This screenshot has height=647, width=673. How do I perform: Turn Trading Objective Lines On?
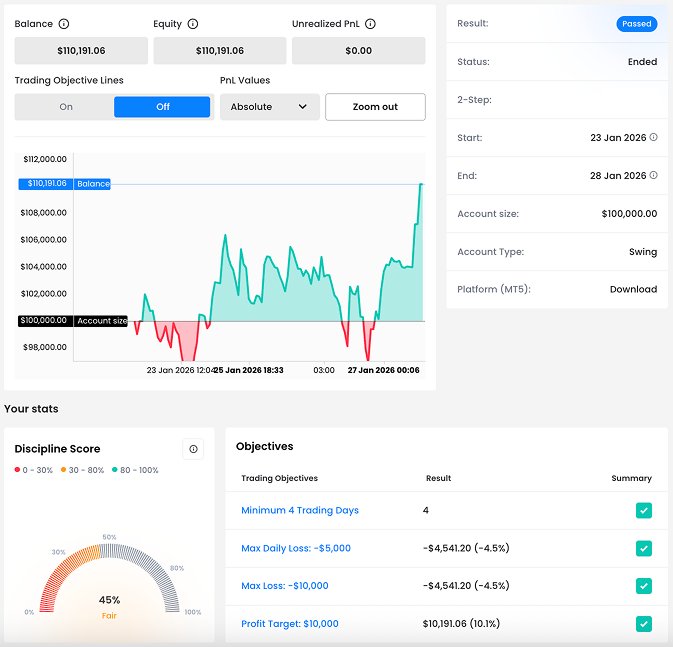[66, 107]
